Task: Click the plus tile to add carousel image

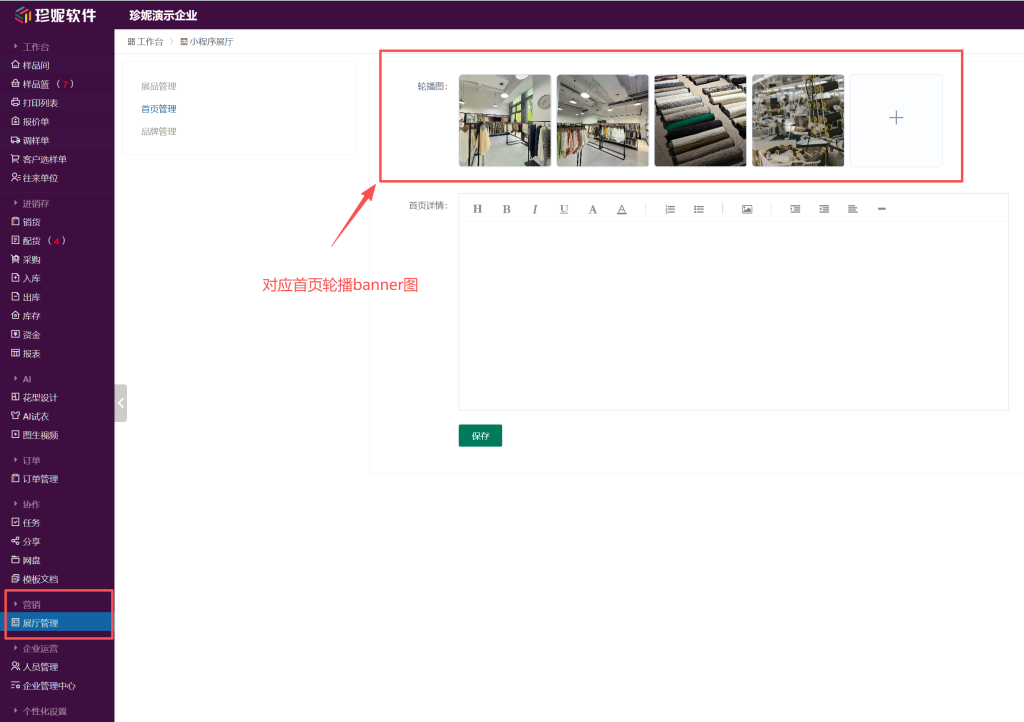Action: 896,119
